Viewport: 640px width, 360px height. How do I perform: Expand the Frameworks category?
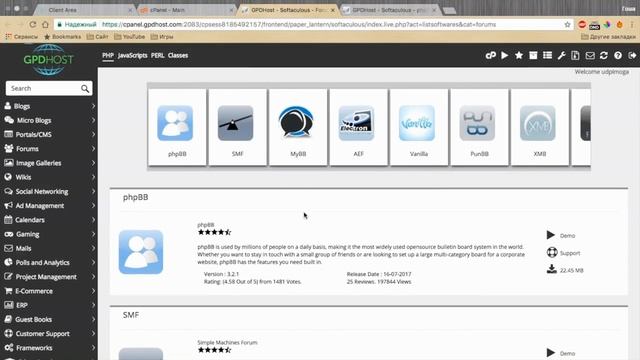[x=49, y=348]
